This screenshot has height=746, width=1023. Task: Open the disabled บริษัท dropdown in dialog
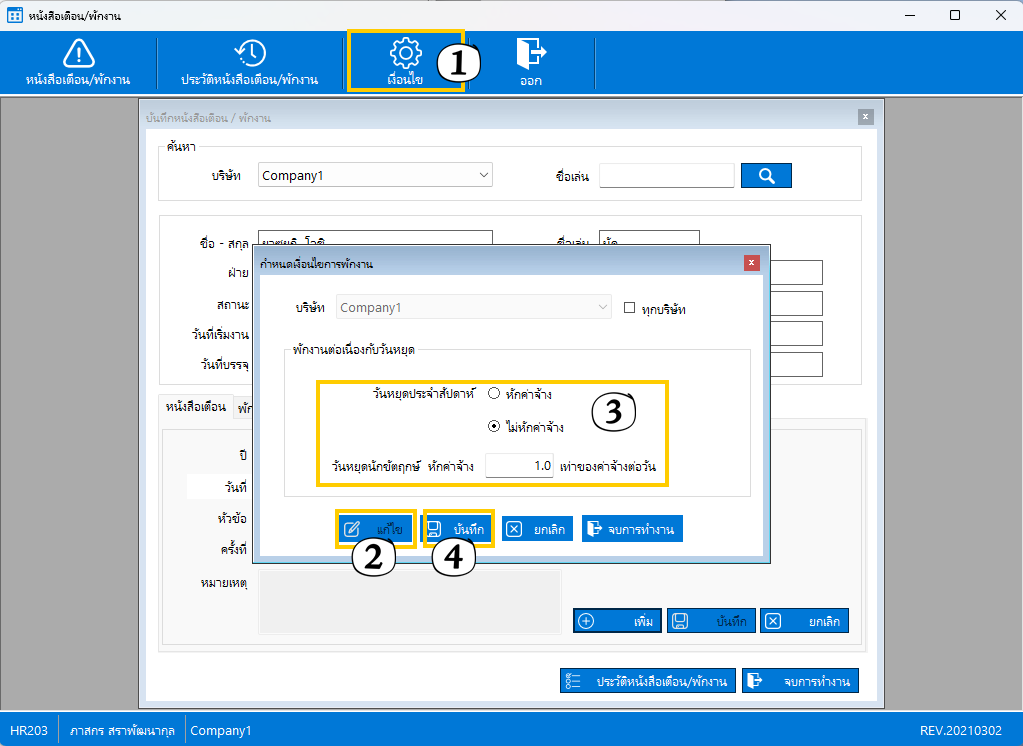click(474, 307)
